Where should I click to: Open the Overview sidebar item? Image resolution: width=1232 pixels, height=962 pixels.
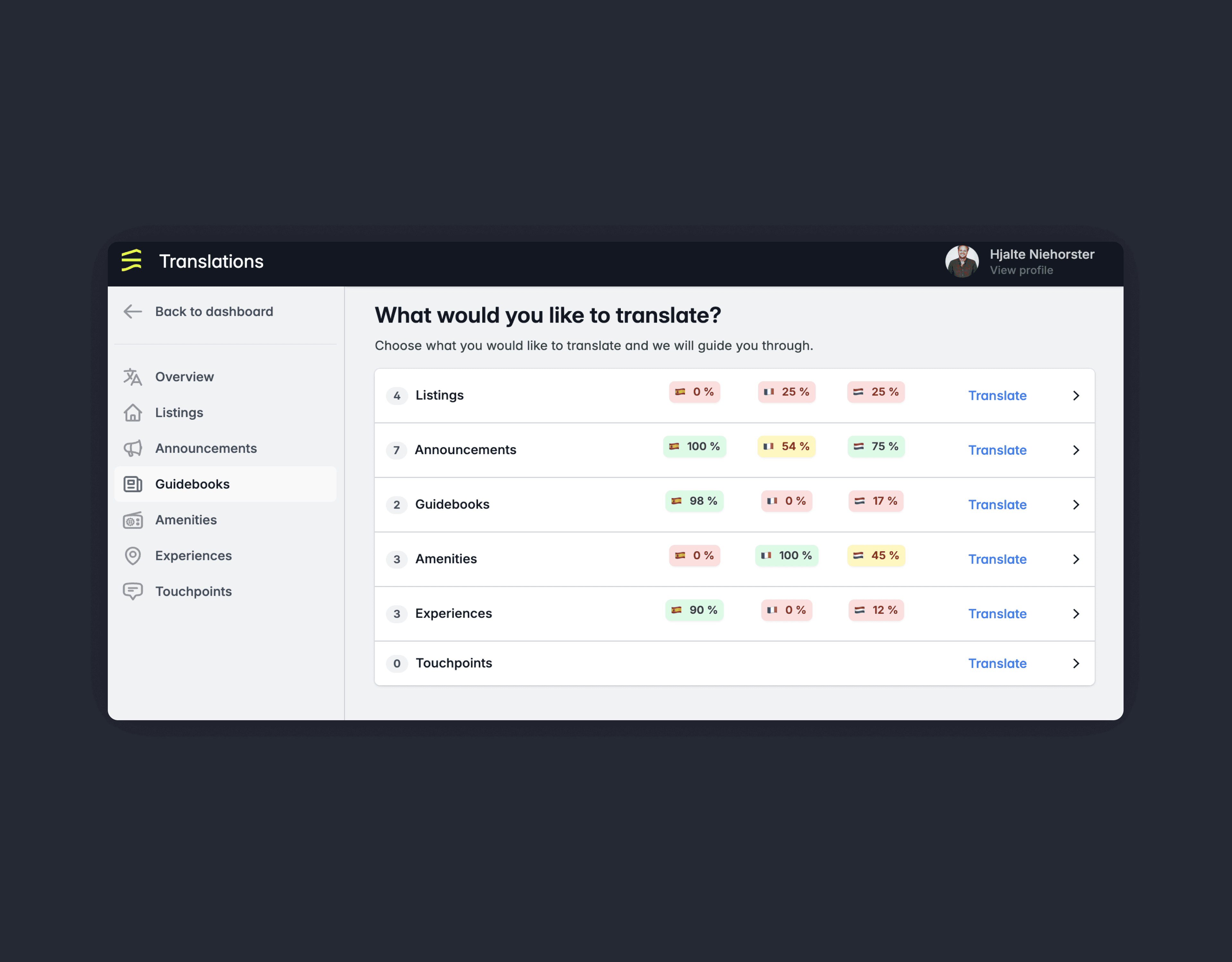[x=225, y=377]
